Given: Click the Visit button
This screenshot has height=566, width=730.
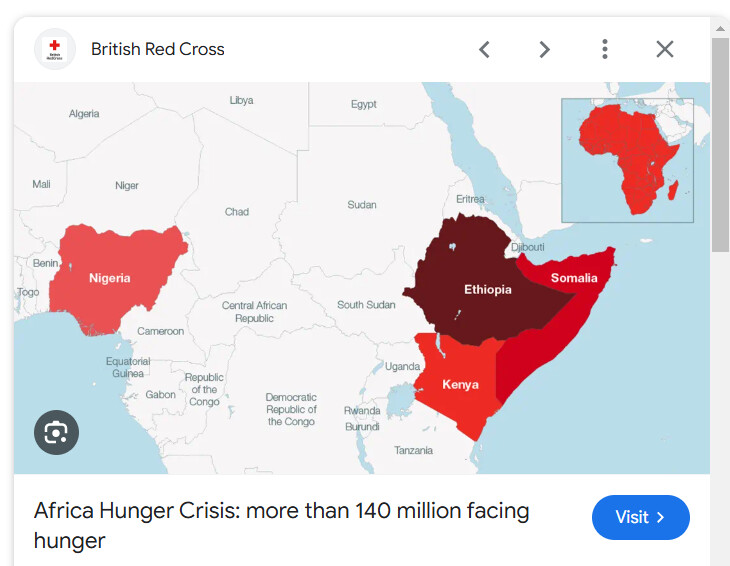Looking at the screenshot, I should [640, 517].
